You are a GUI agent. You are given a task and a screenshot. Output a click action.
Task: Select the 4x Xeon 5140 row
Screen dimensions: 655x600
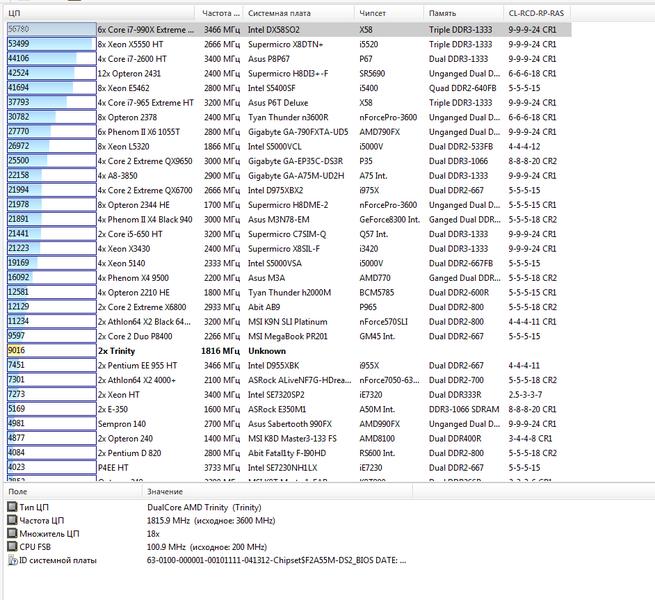point(289,264)
